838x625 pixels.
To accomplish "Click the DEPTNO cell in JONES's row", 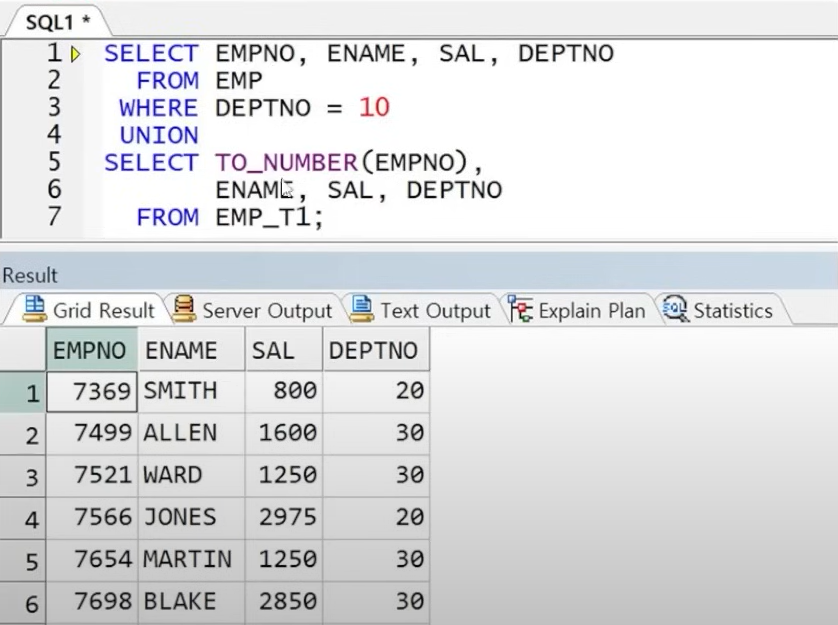I will click(376, 519).
